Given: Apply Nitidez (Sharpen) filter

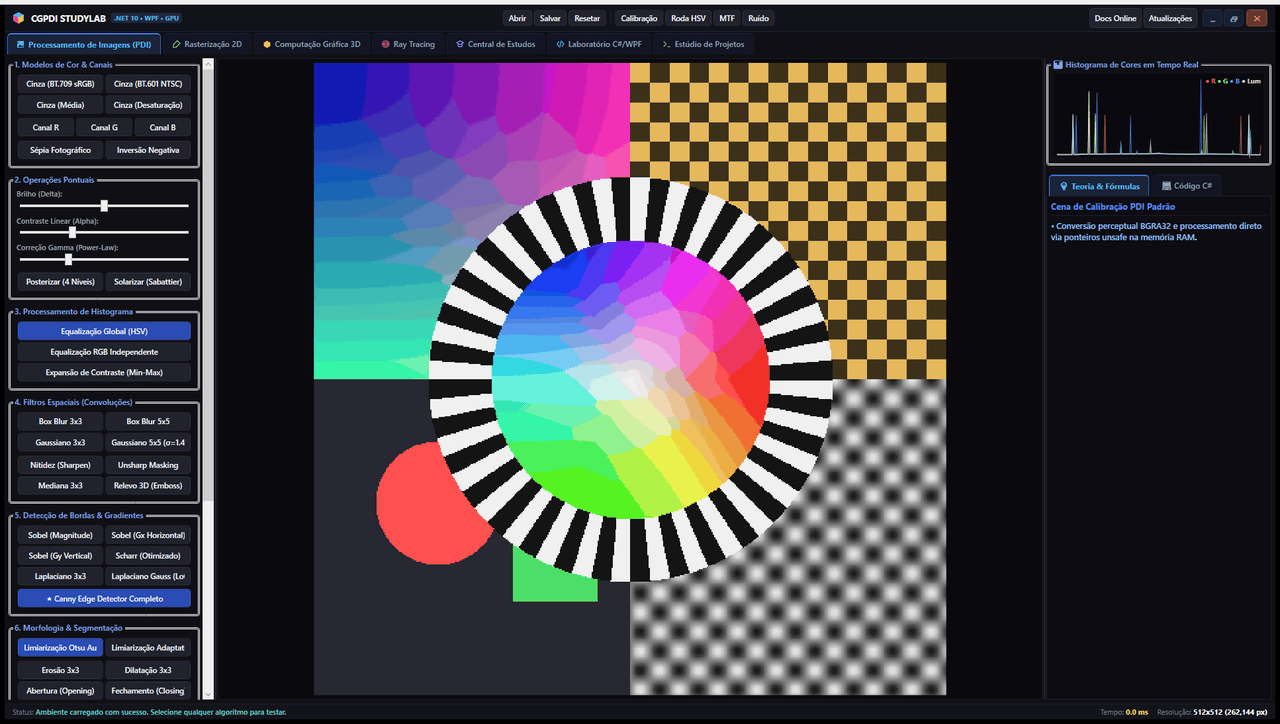Looking at the screenshot, I should (x=58, y=465).
